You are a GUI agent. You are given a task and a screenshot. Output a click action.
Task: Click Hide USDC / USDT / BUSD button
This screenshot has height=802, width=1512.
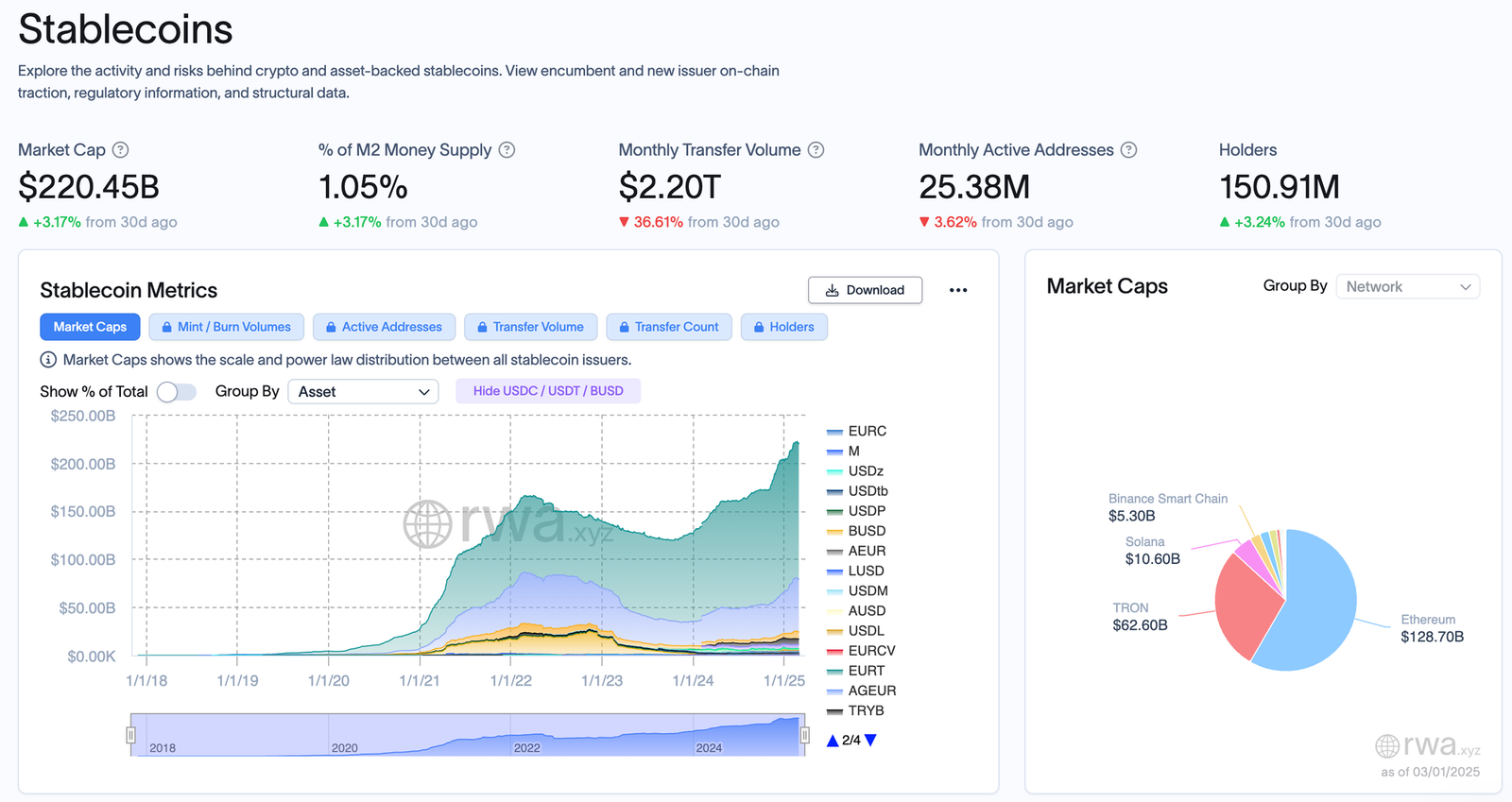point(548,391)
